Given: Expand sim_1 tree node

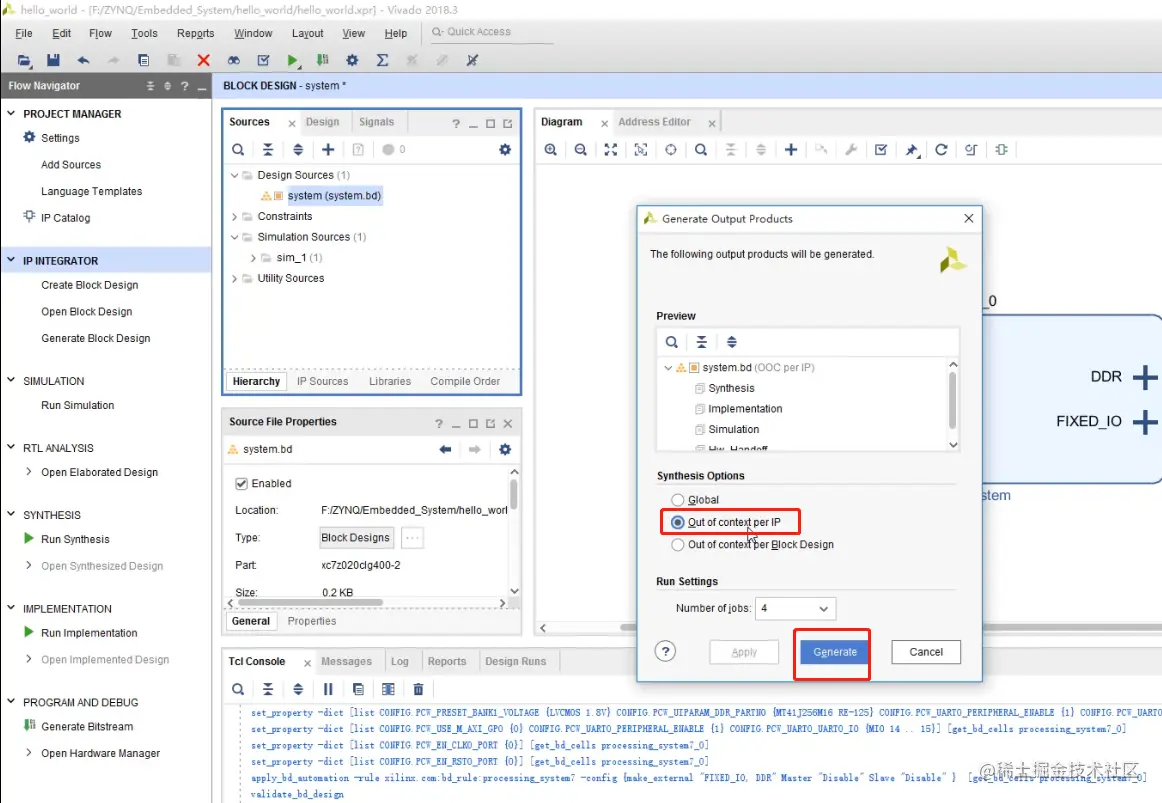Looking at the screenshot, I should coord(253,259).
